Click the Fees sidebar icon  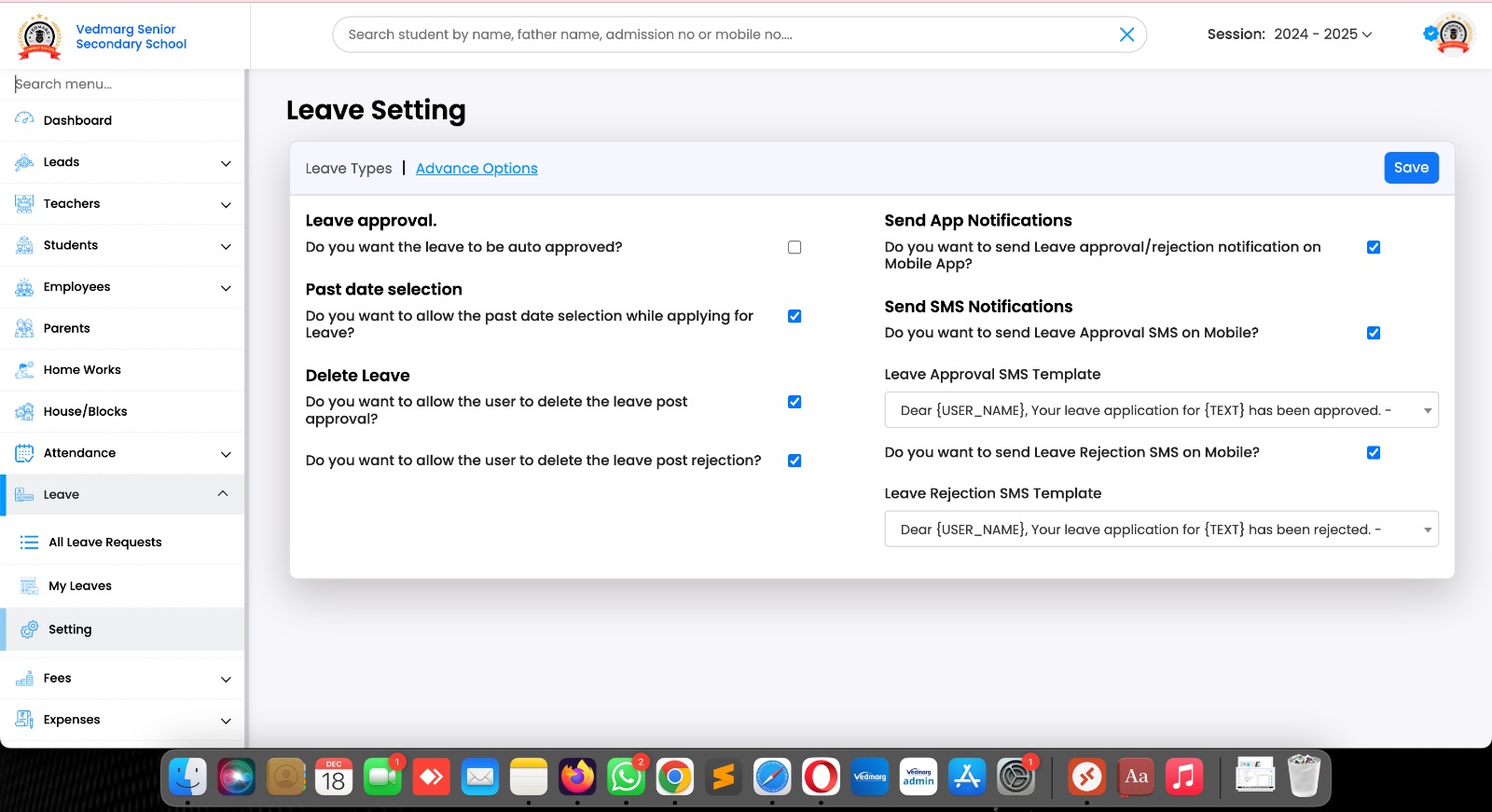(x=24, y=678)
